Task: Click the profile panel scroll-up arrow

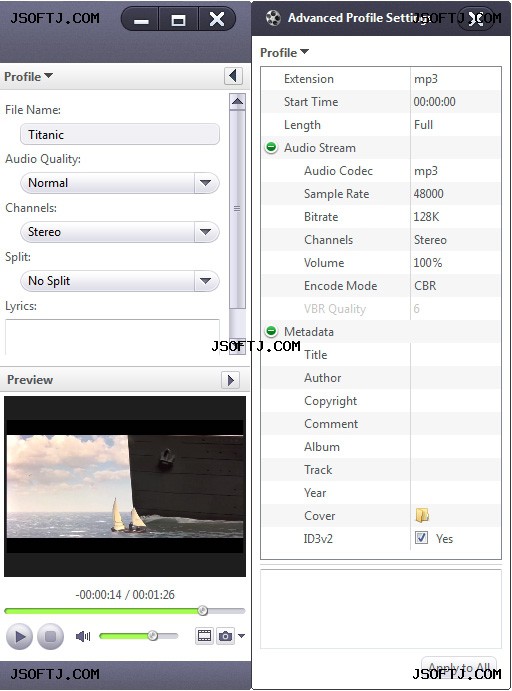Action: point(237,102)
